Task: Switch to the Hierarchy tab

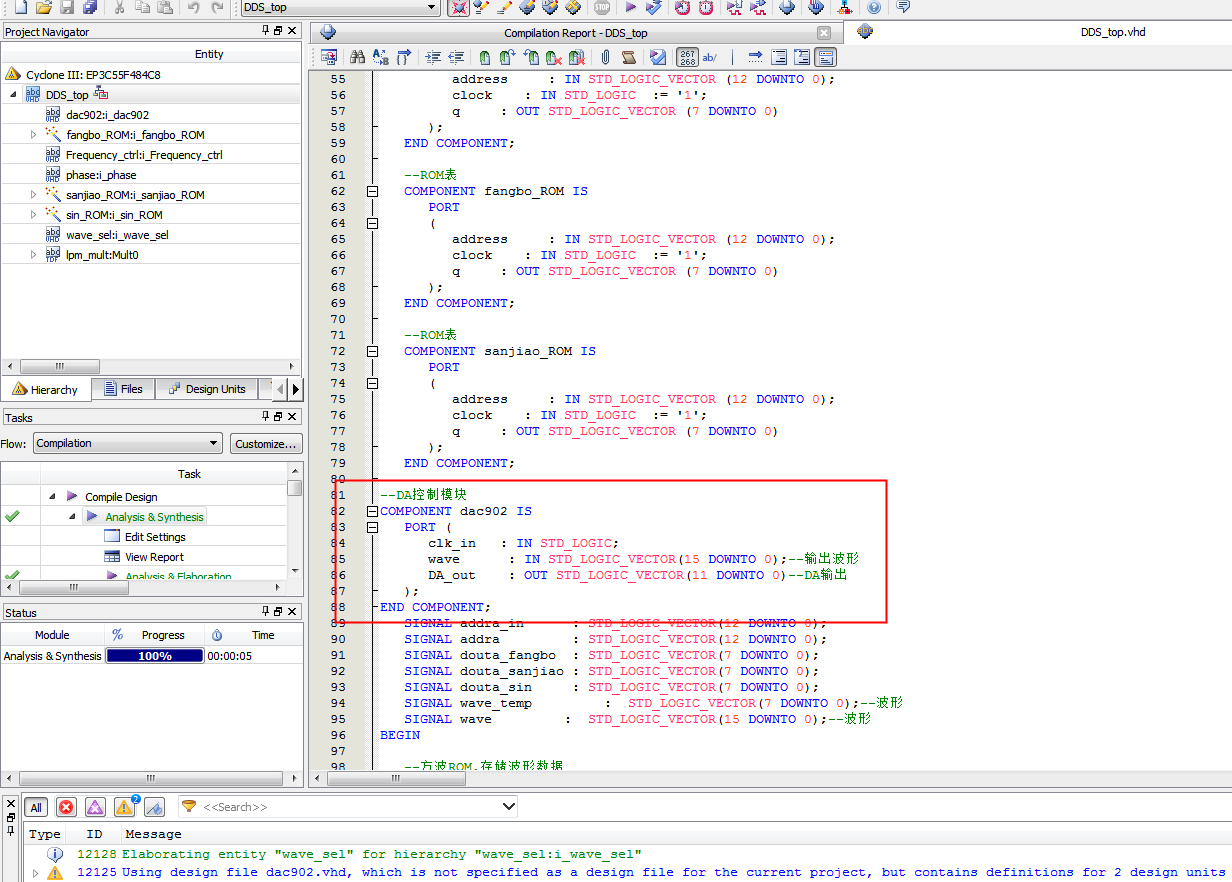Action: 46,389
